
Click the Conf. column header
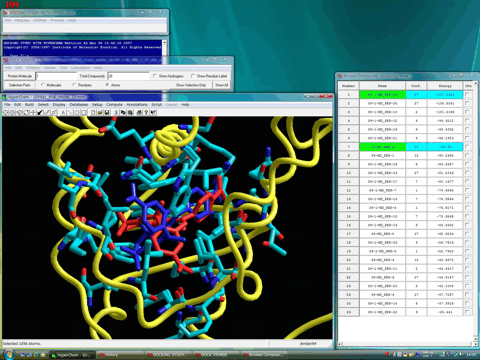[416, 86]
